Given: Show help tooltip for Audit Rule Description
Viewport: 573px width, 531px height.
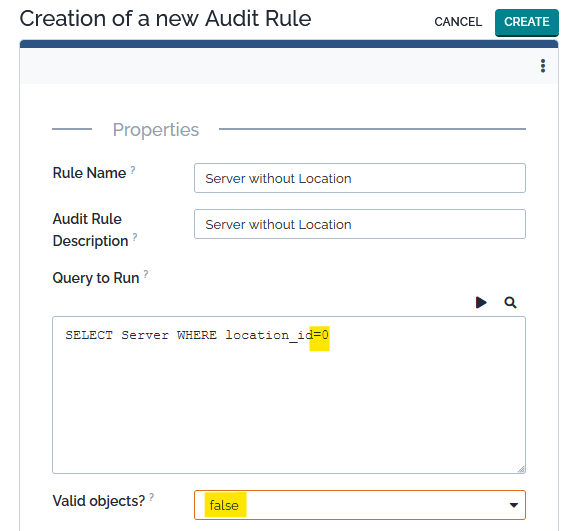Looking at the screenshot, I should pyautogui.click(x=135, y=237).
